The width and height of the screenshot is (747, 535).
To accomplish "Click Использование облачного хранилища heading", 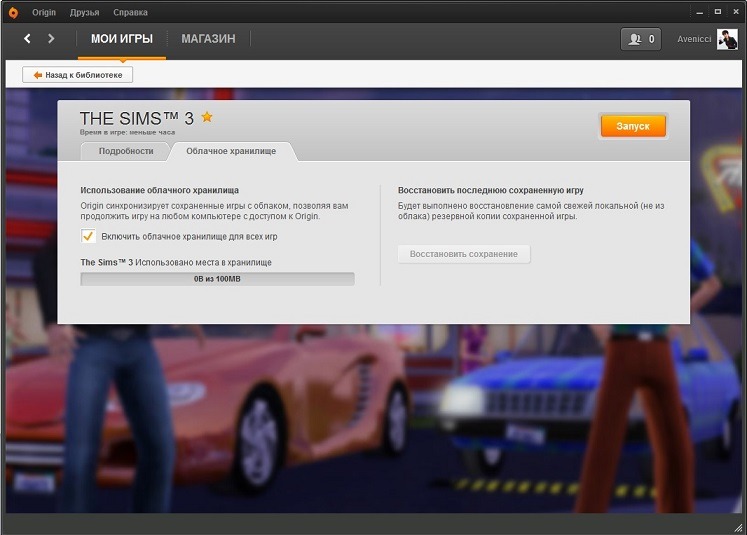I will tap(160, 190).
